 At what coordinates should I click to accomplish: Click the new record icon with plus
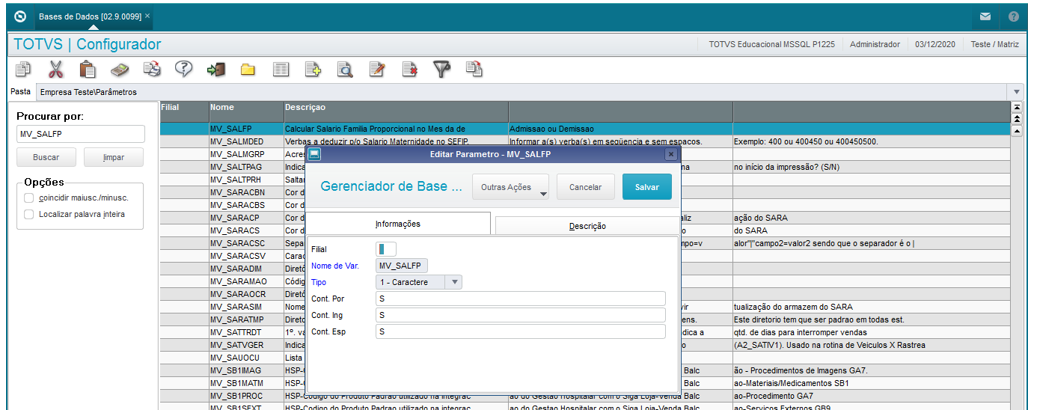coord(313,69)
